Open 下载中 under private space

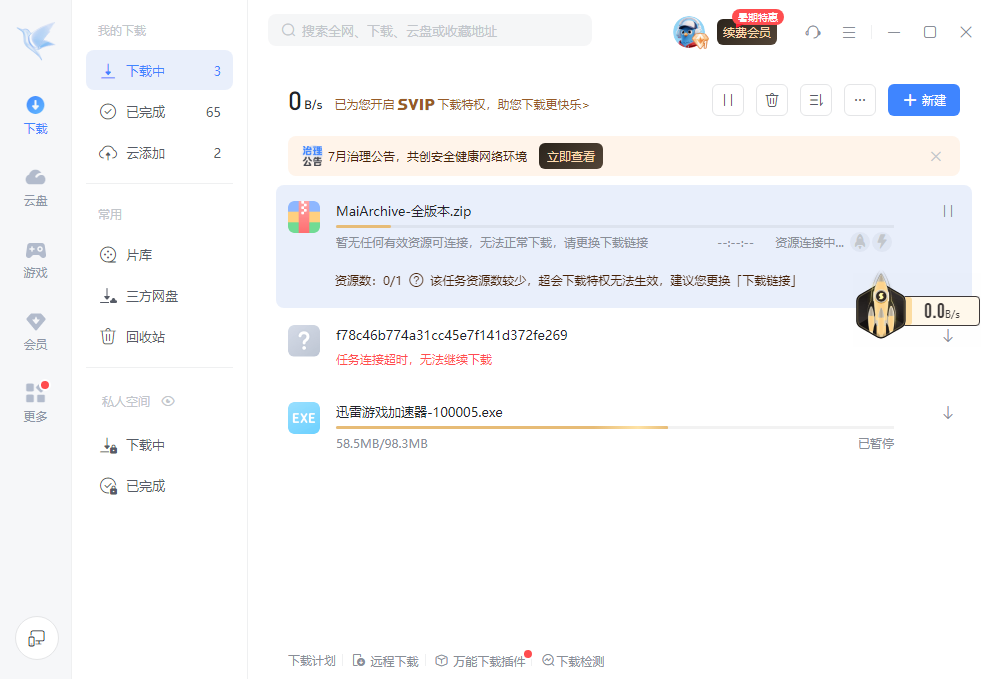click(159, 445)
